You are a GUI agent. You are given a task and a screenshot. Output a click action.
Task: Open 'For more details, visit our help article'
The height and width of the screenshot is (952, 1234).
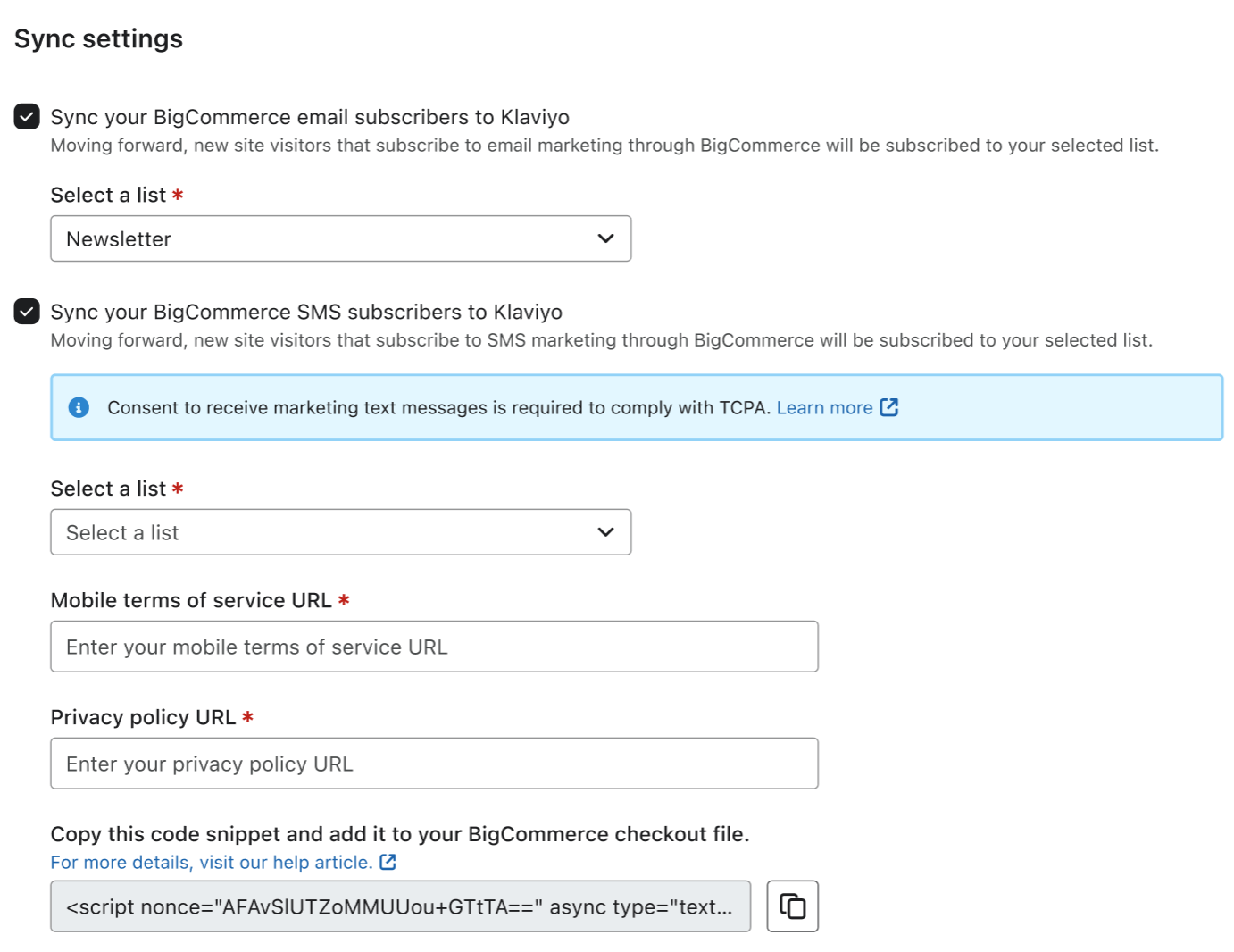(x=211, y=862)
